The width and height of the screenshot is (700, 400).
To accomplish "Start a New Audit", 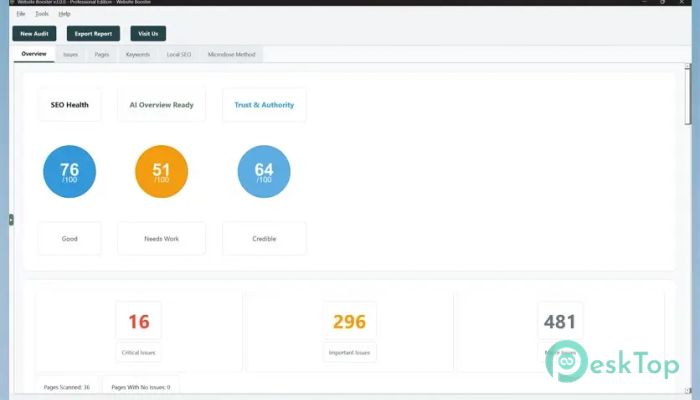I will point(34,33).
